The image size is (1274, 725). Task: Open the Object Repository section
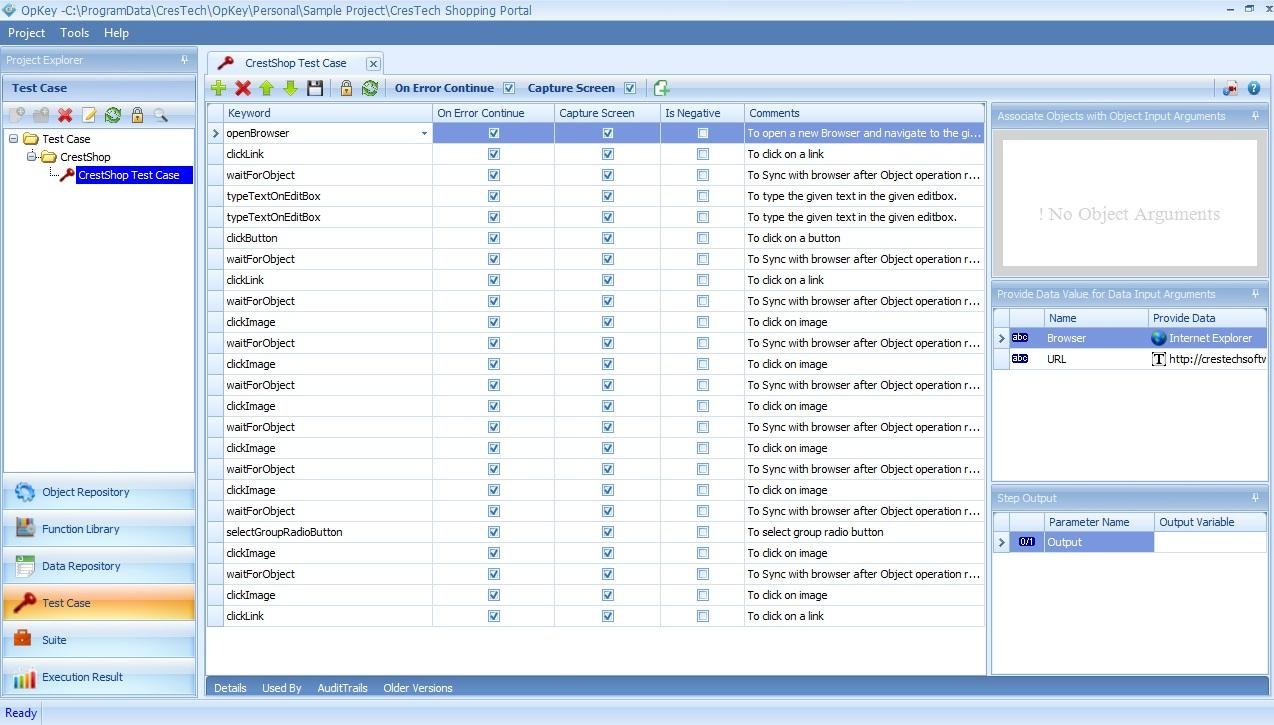[86, 492]
